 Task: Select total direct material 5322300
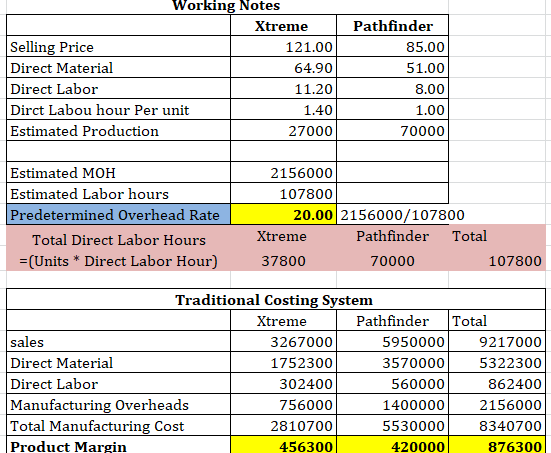click(x=497, y=363)
